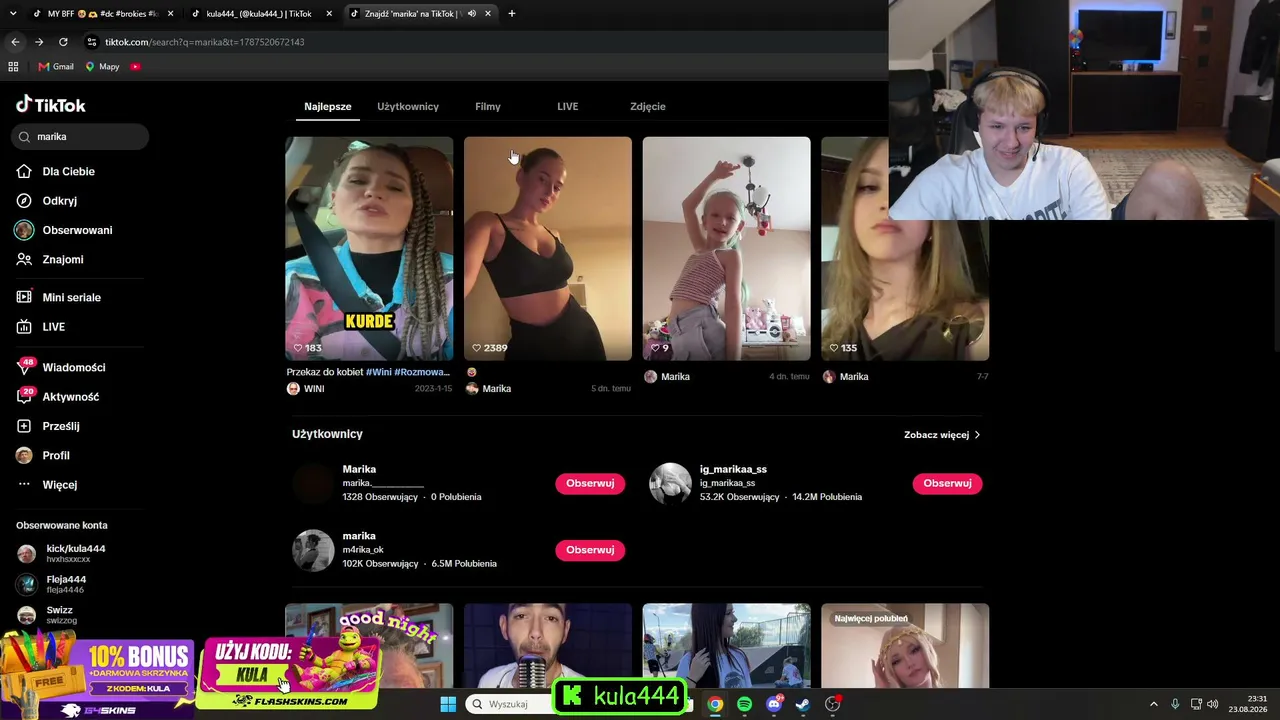The image size is (1280, 720).
Task: Switch to the Użytkownicy tab
Action: 408,106
